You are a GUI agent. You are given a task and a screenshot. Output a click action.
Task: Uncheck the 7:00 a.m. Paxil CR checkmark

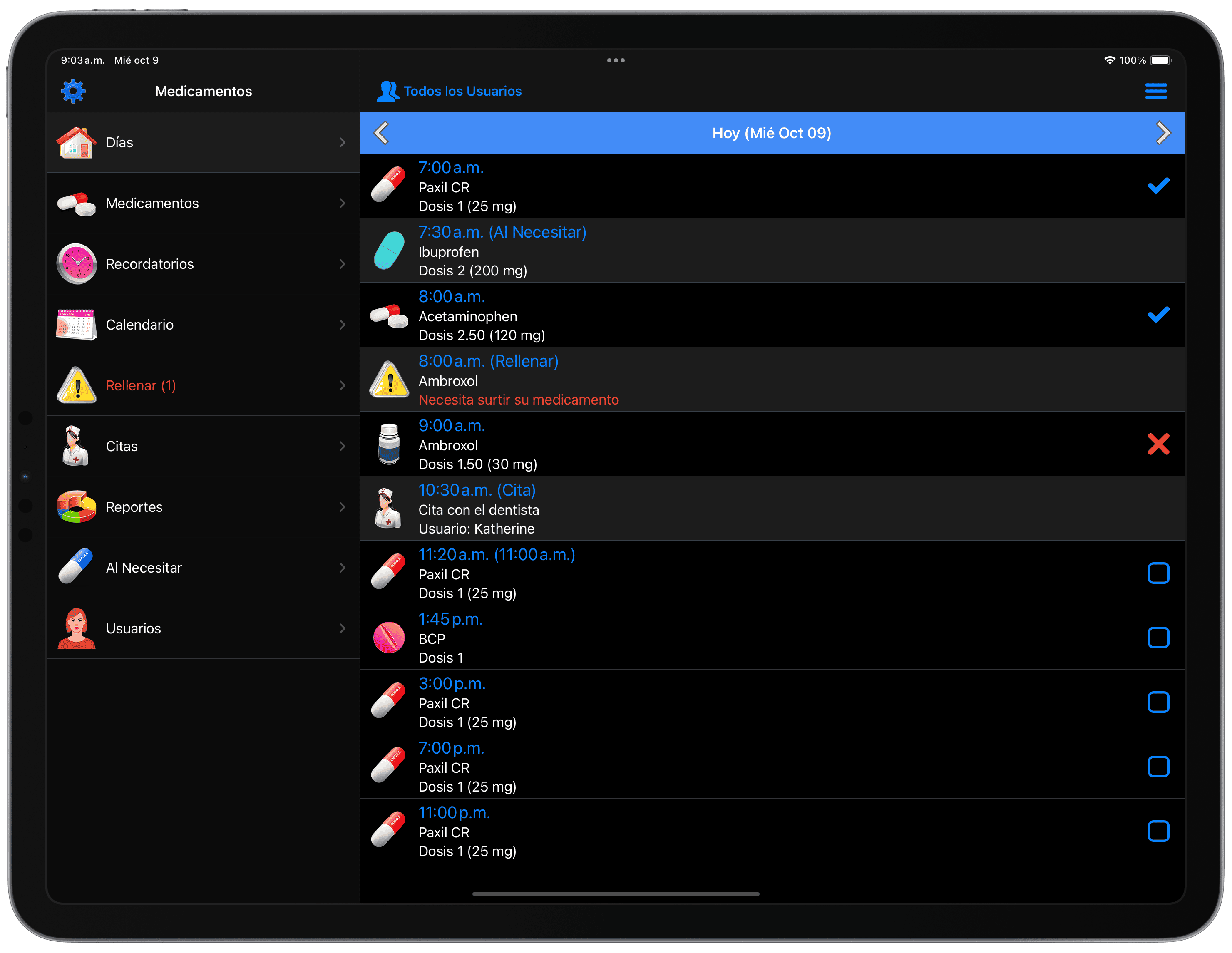click(x=1159, y=186)
